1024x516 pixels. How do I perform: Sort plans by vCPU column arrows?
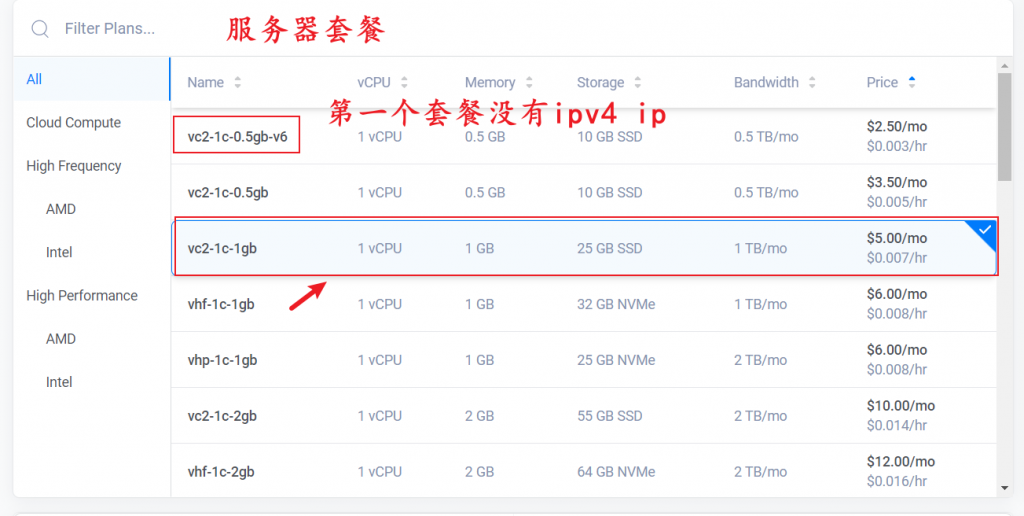[x=403, y=83]
